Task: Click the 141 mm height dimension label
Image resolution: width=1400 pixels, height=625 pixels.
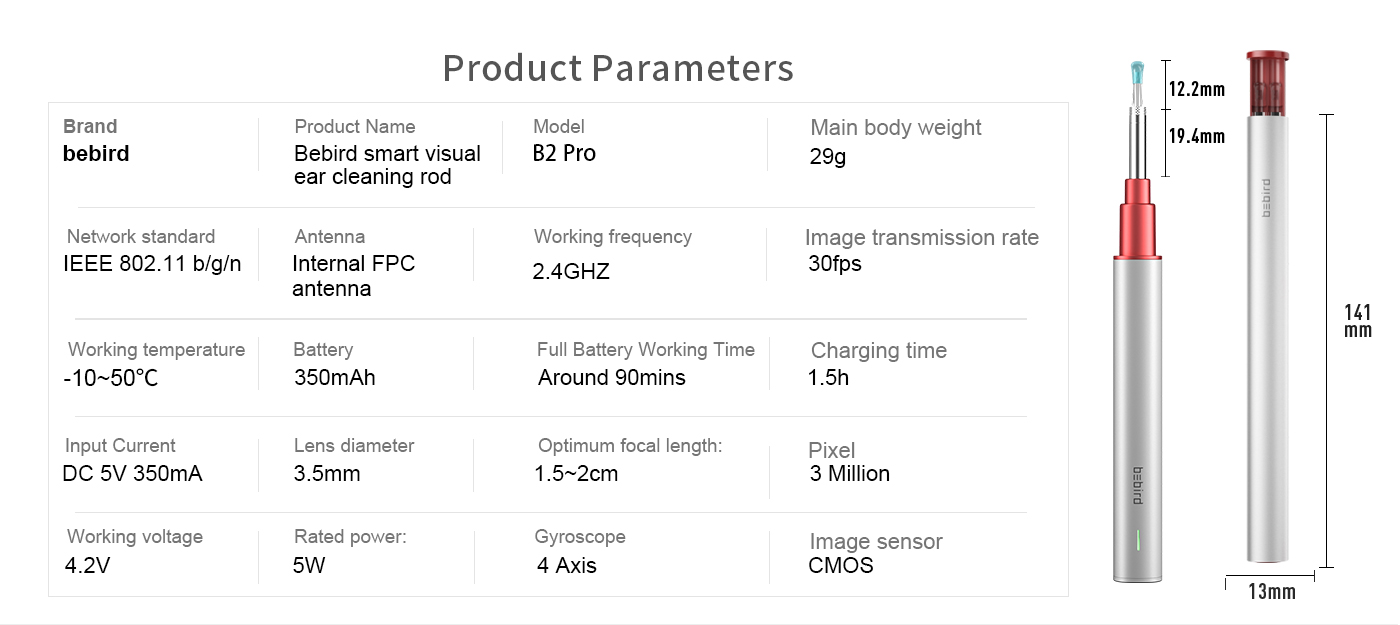Action: pos(1358,321)
